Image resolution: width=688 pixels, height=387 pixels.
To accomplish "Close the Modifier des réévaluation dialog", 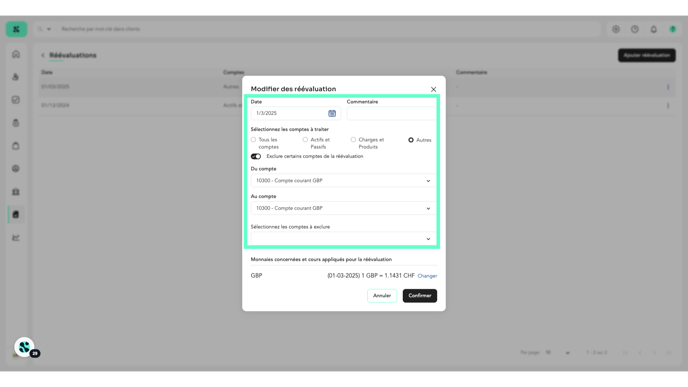I will [434, 90].
